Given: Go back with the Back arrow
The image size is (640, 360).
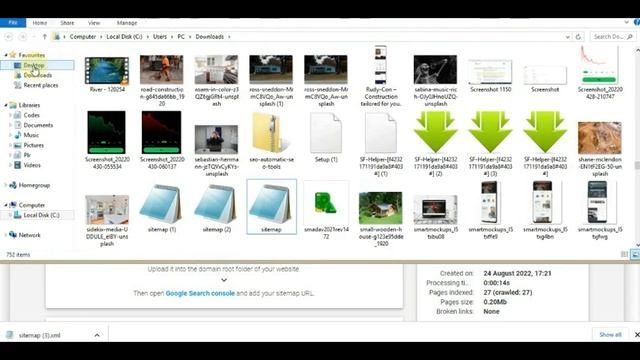Looking at the screenshot, I should [x=9, y=37].
